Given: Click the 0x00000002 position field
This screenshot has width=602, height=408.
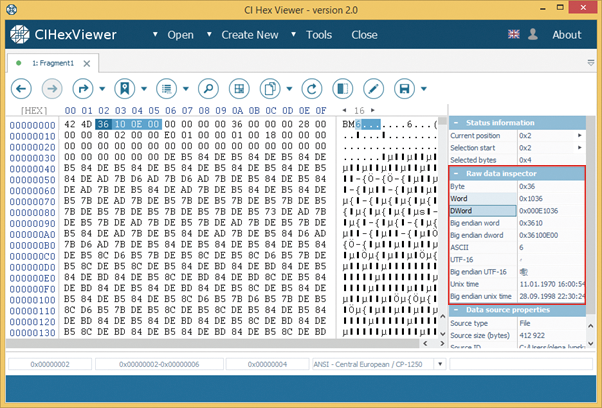Looking at the screenshot, I should pyautogui.click(x=50, y=364).
